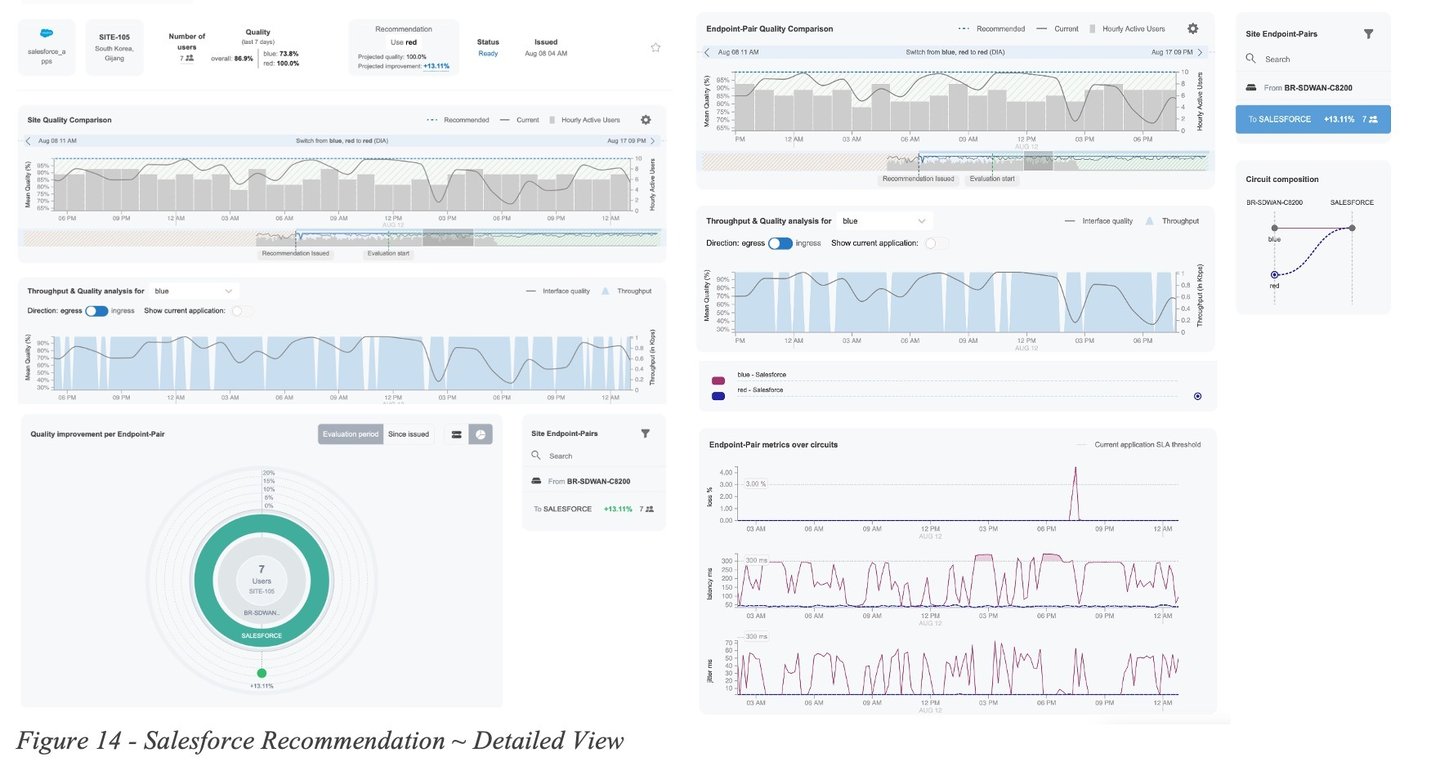
Task: Click Recommendation Issued marker in Endpoint-Pair Quality Comparison
Action: (x=918, y=179)
